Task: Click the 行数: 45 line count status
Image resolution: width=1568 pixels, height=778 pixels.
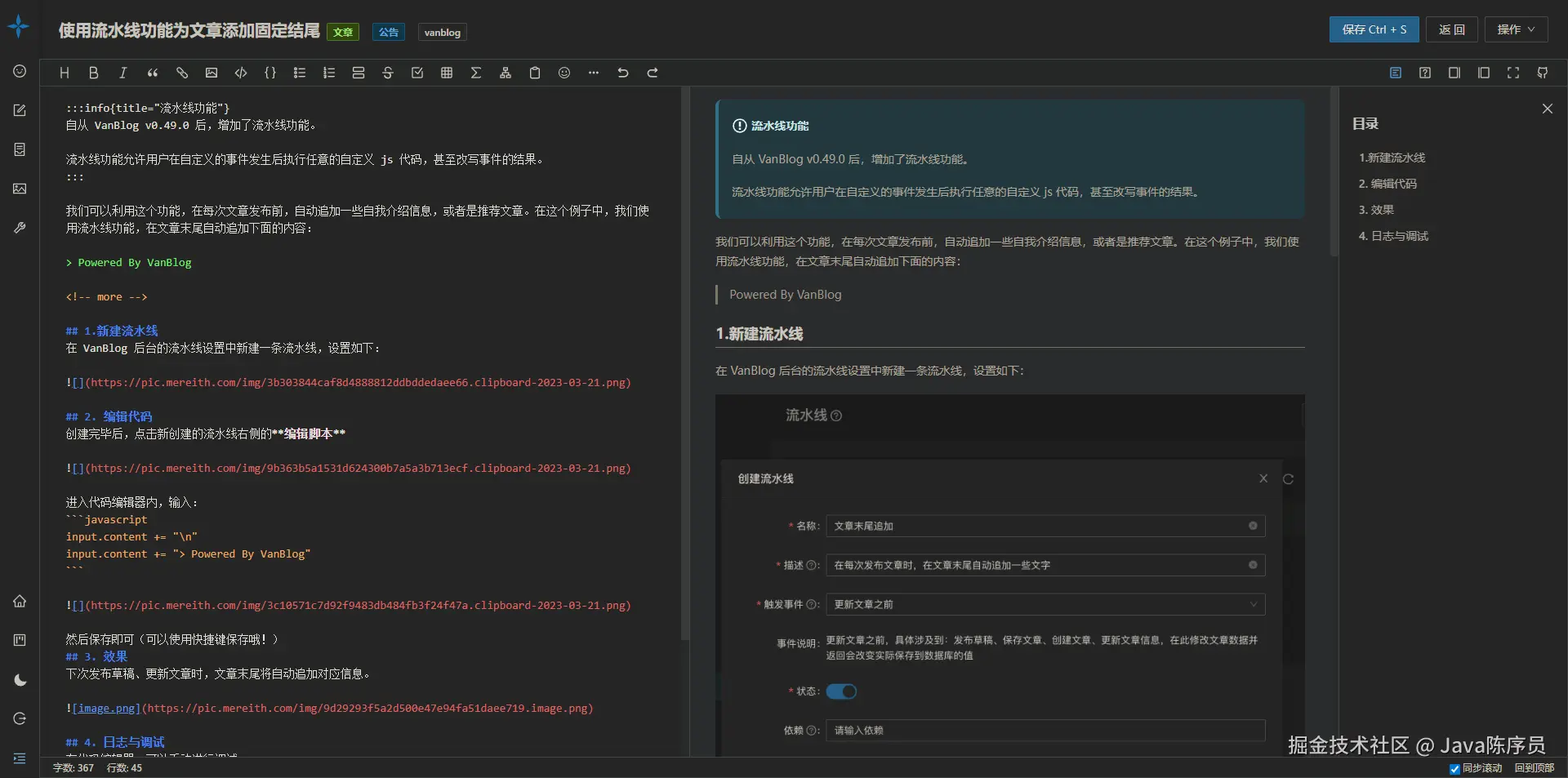Action: click(124, 768)
